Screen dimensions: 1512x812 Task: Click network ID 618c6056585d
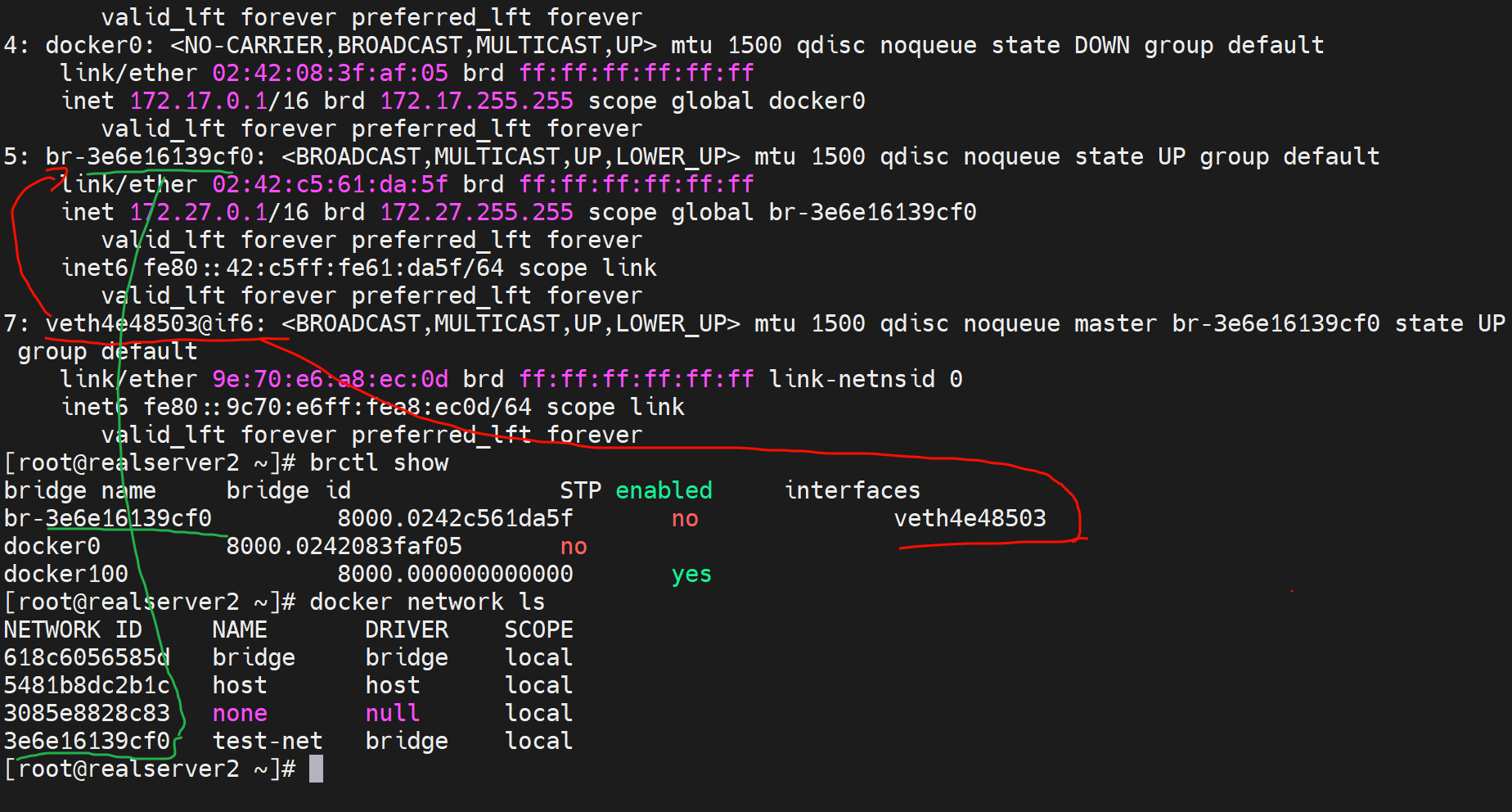[x=87, y=657]
